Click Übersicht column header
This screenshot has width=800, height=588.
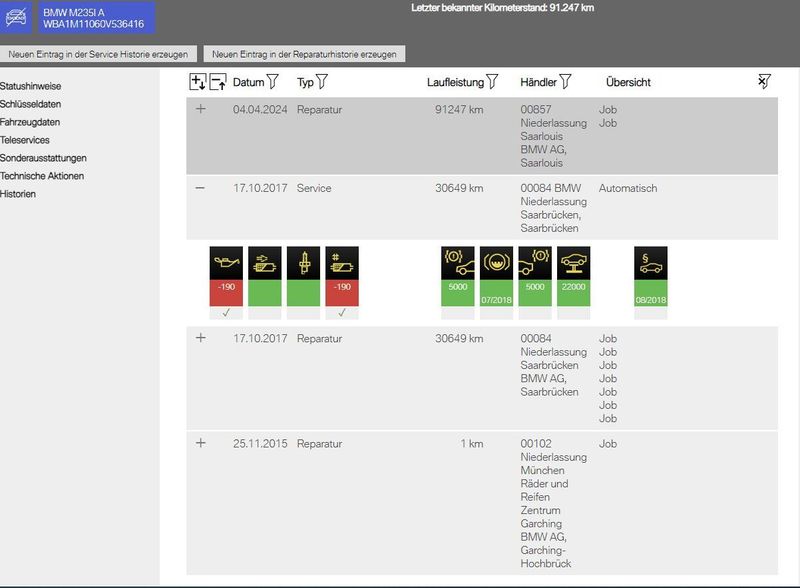pyautogui.click(x=628, y=82)
